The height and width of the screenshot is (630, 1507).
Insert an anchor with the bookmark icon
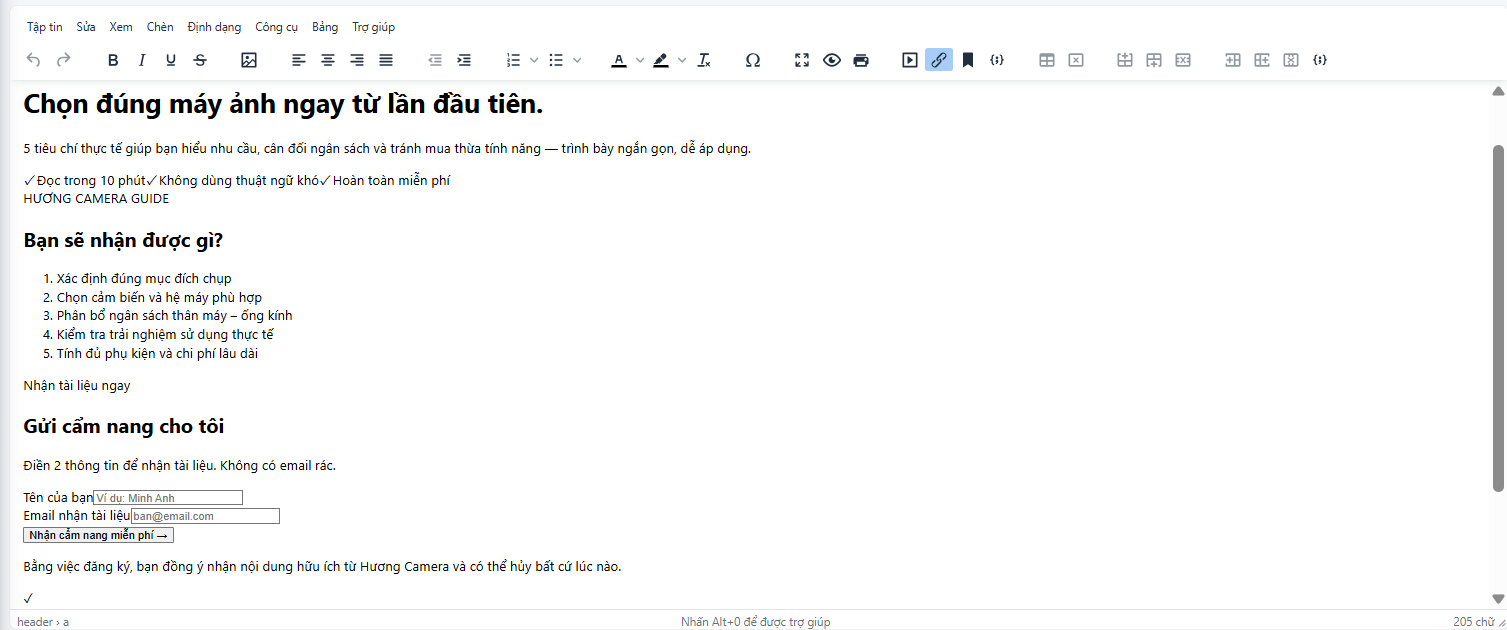(x=968, y=60)
